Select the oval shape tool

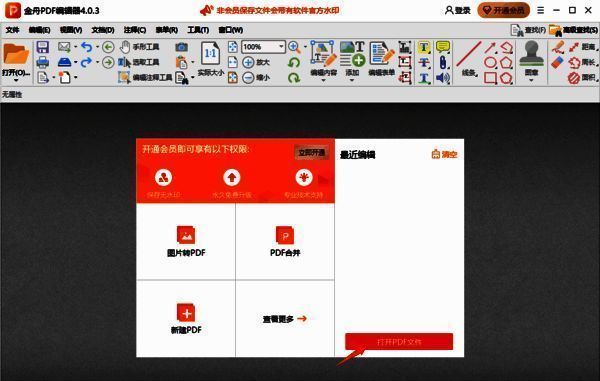[x=490, y=62]
